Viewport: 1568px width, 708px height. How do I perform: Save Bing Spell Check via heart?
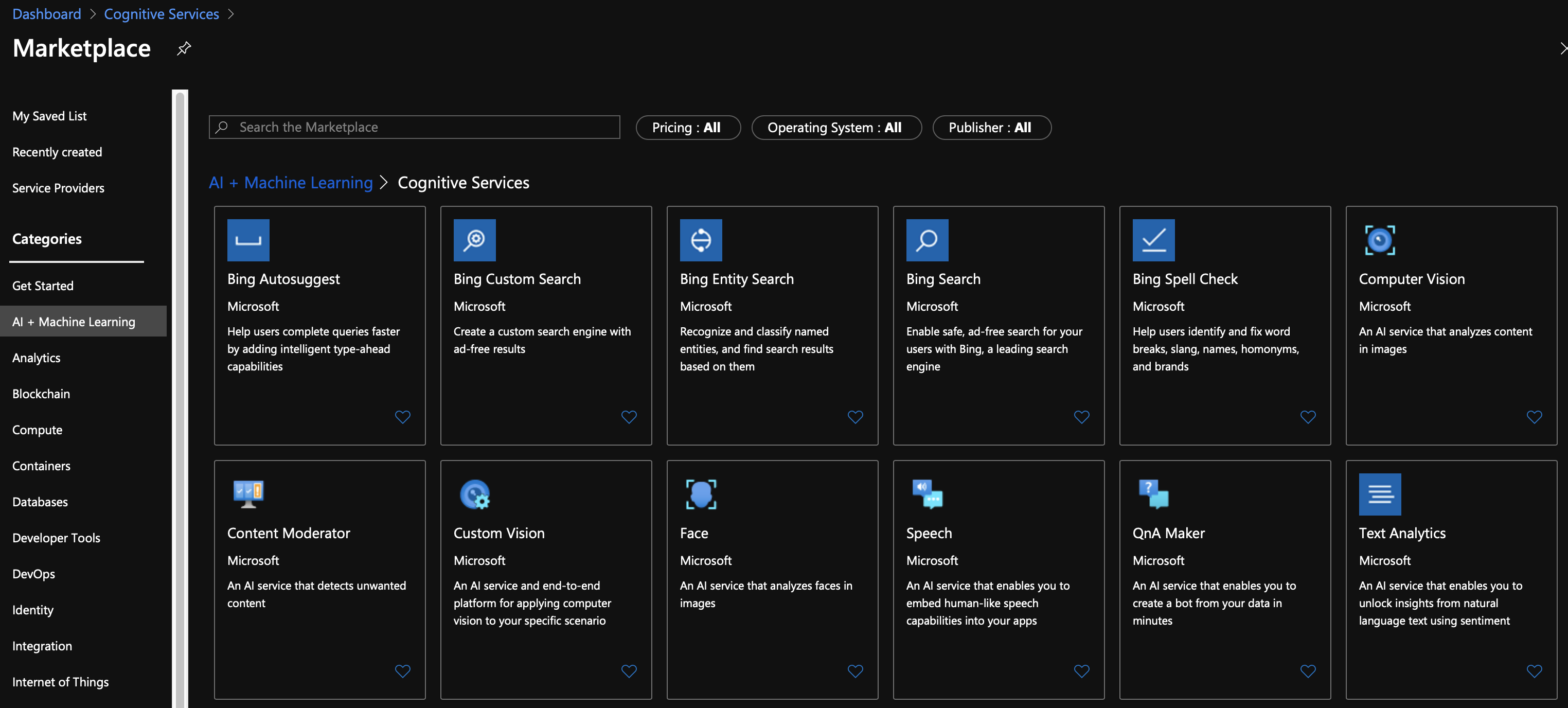tap(1309, 417)
